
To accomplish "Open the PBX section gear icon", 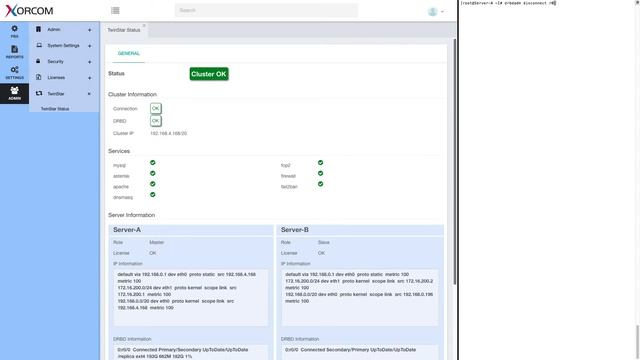I will 14,29.
